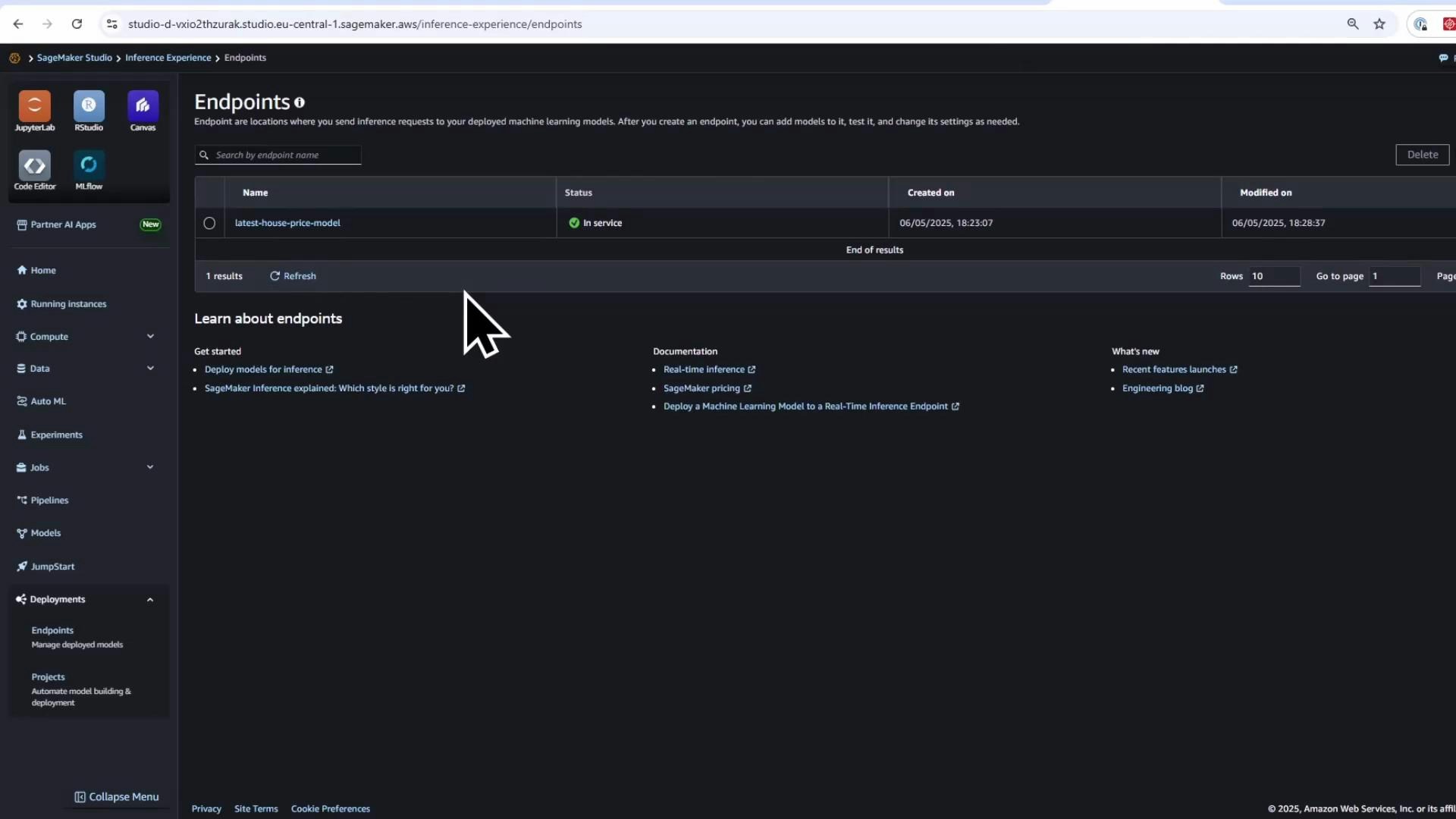
Task: Refresh the endpoints list
Action: pyautogui.click(x=293, y=276)
